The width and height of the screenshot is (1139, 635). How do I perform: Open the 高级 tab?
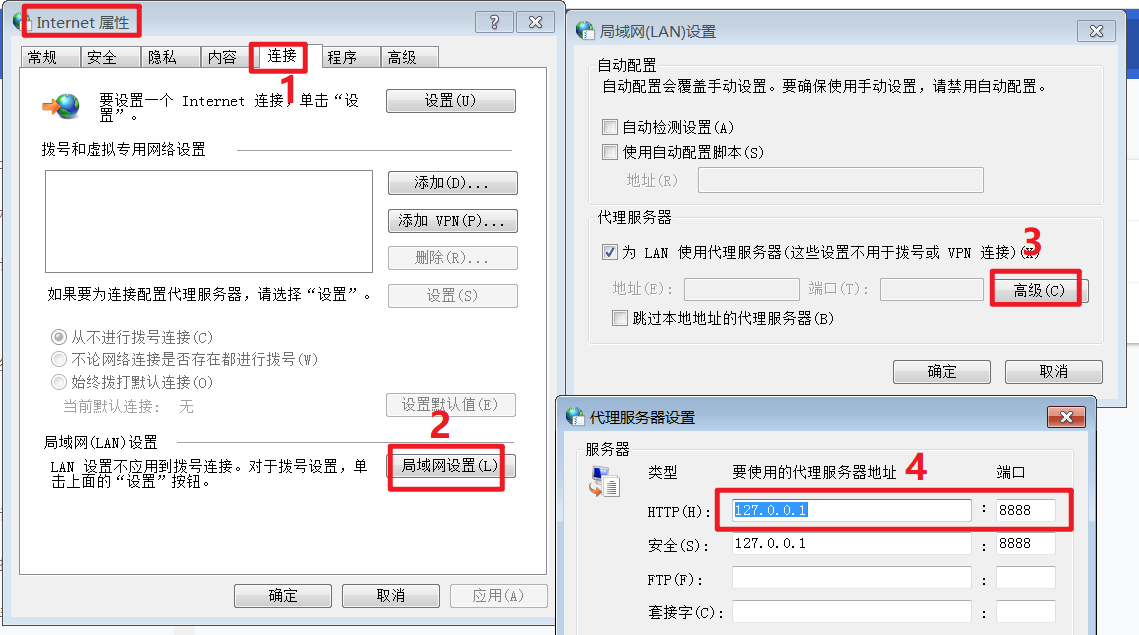(x=402, y=57)
